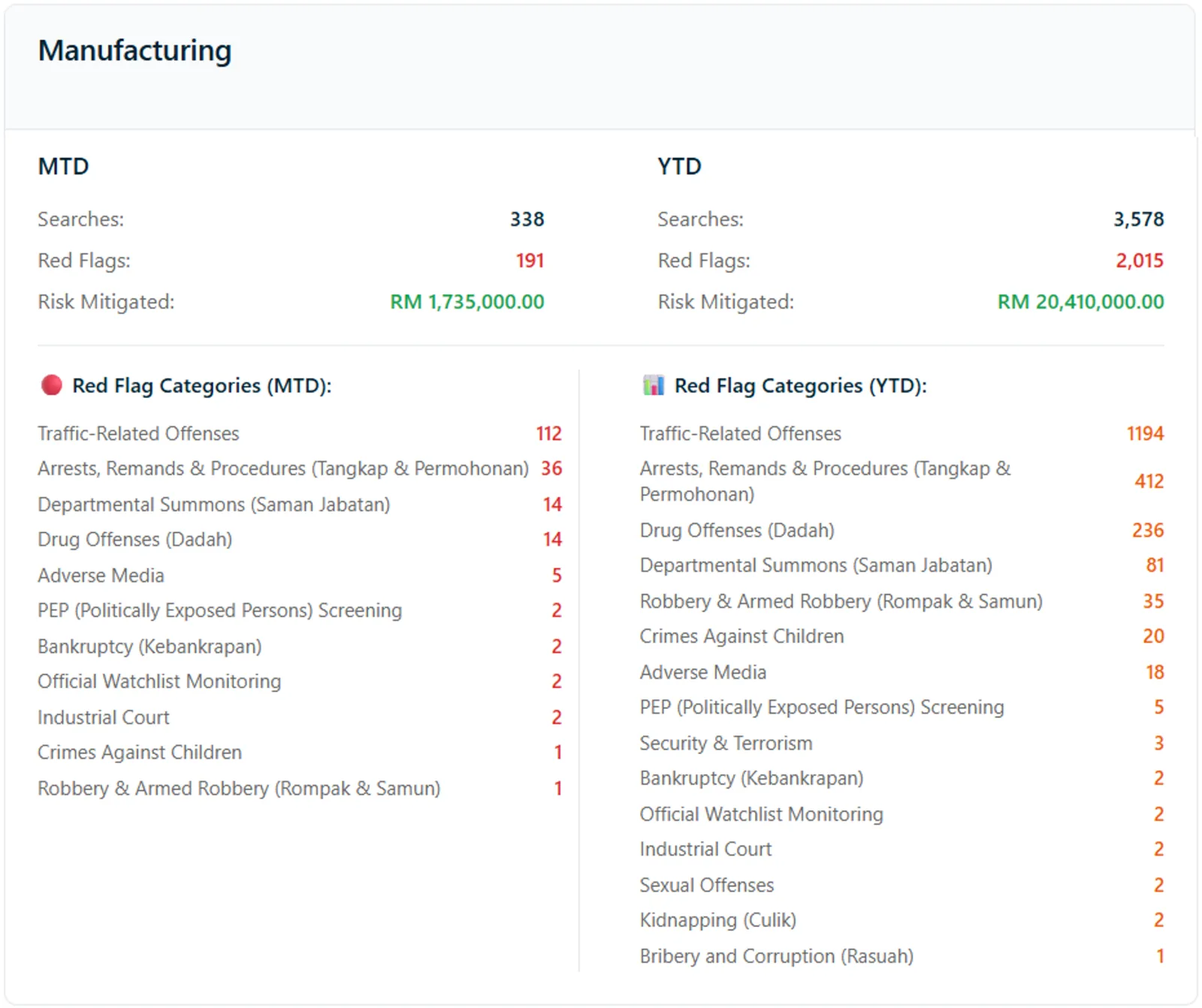Click MTD Departmental Summons (Saman Jabatan) row label
1202x1008 pixels.
pyautogui.click(x=214, y=505)
